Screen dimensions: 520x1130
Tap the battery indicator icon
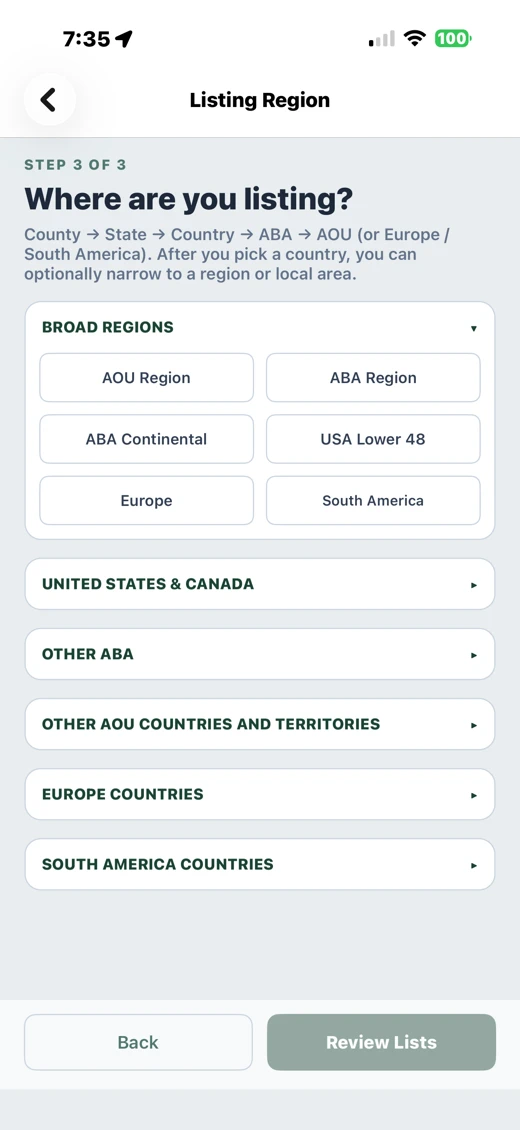click(452, 38)
